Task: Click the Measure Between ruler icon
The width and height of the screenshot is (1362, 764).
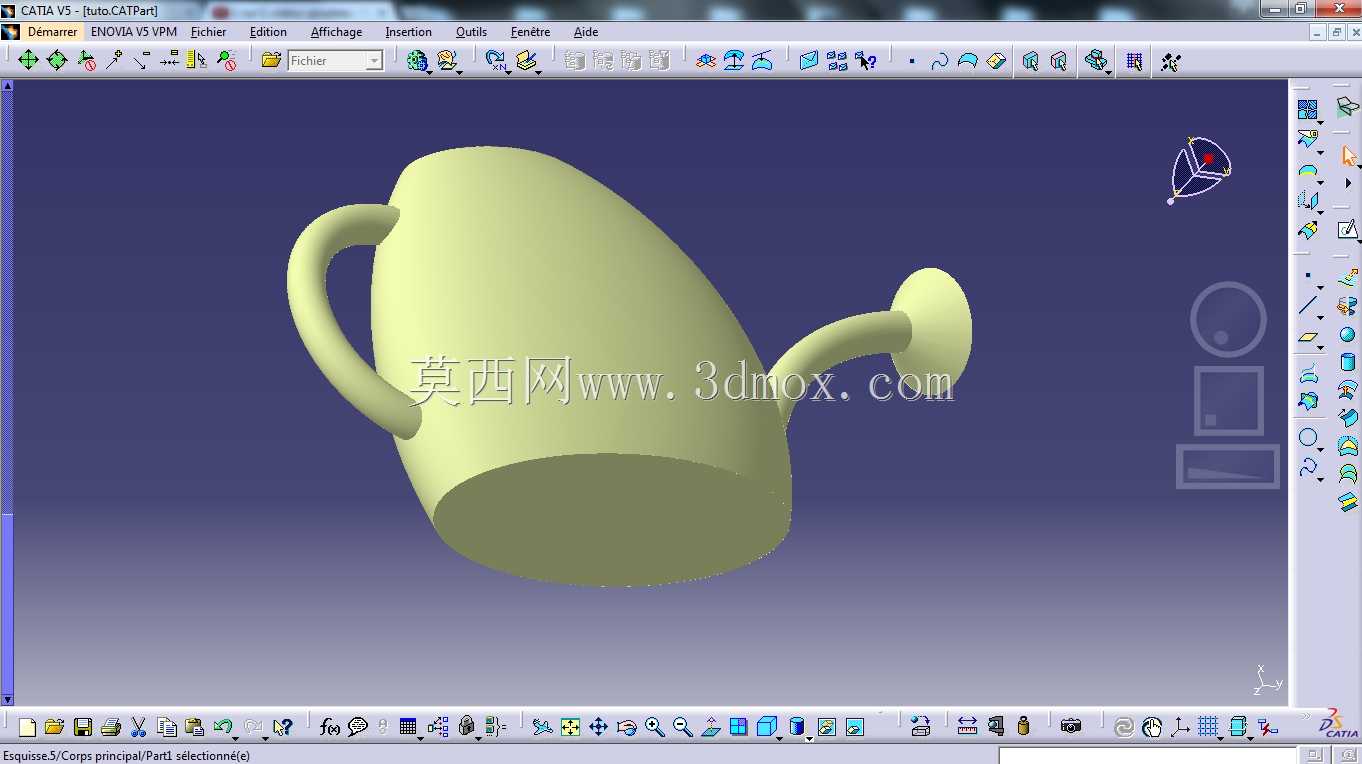Action: pyautogui.click(x=967, y=727)
